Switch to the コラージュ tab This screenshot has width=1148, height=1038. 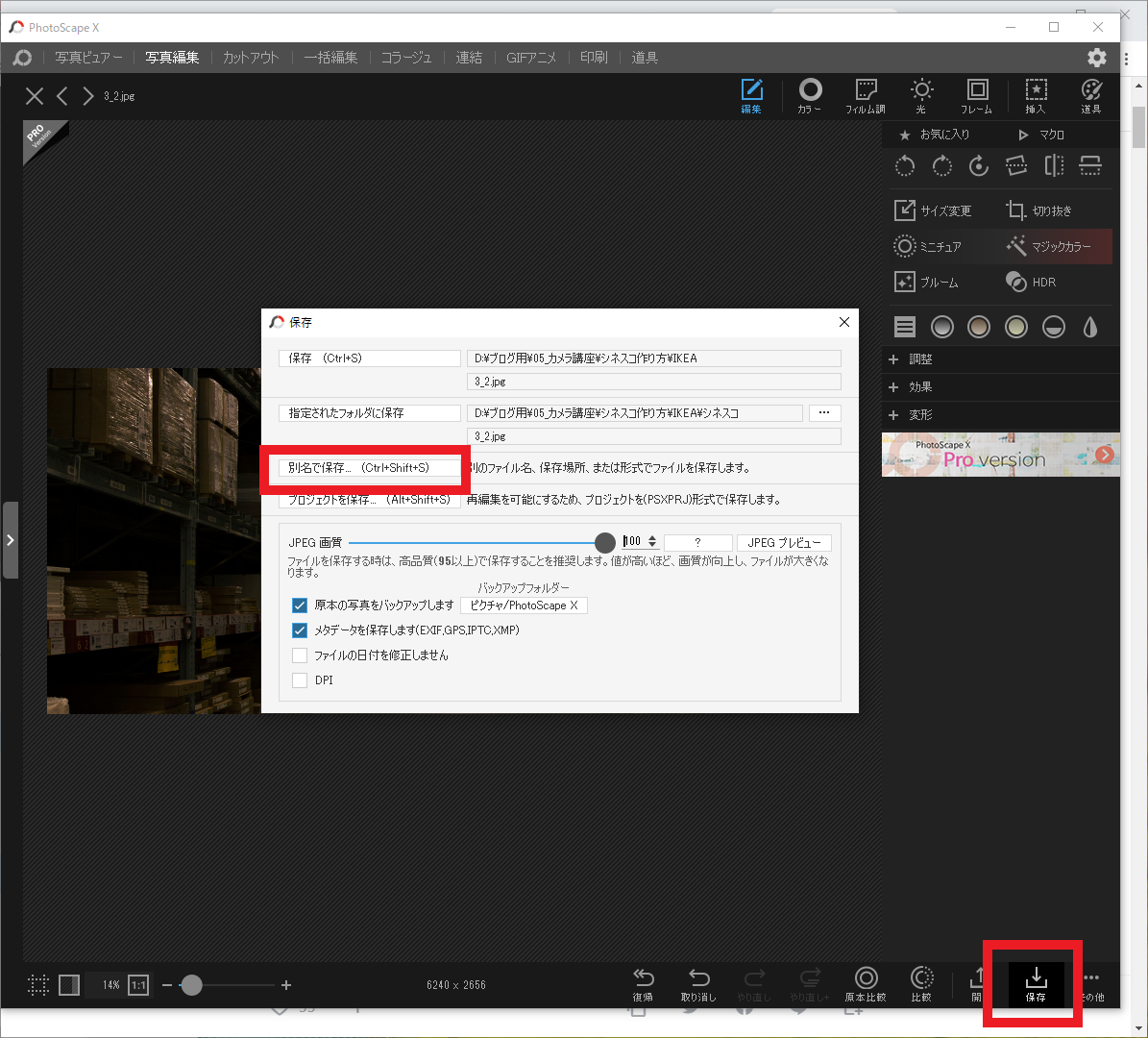pos(405,58)
